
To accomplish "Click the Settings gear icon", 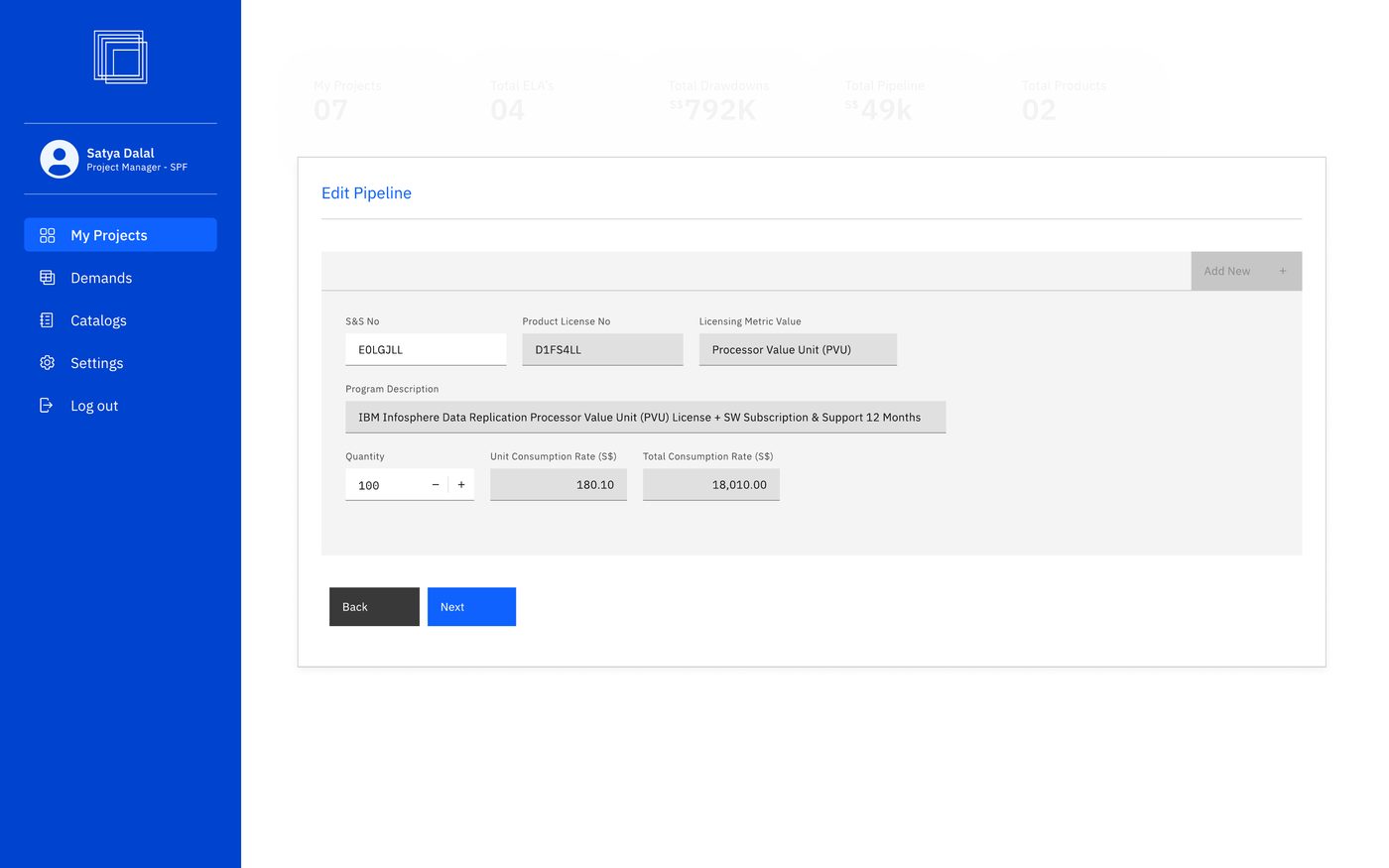I will pyautogui.click(x=47, y=363).
